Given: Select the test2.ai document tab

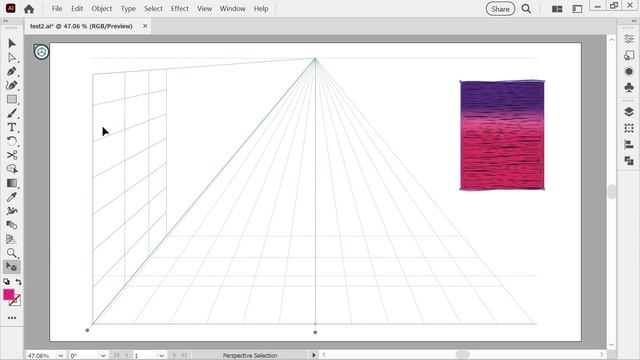Looking at the screenshot, I should 81,26.
